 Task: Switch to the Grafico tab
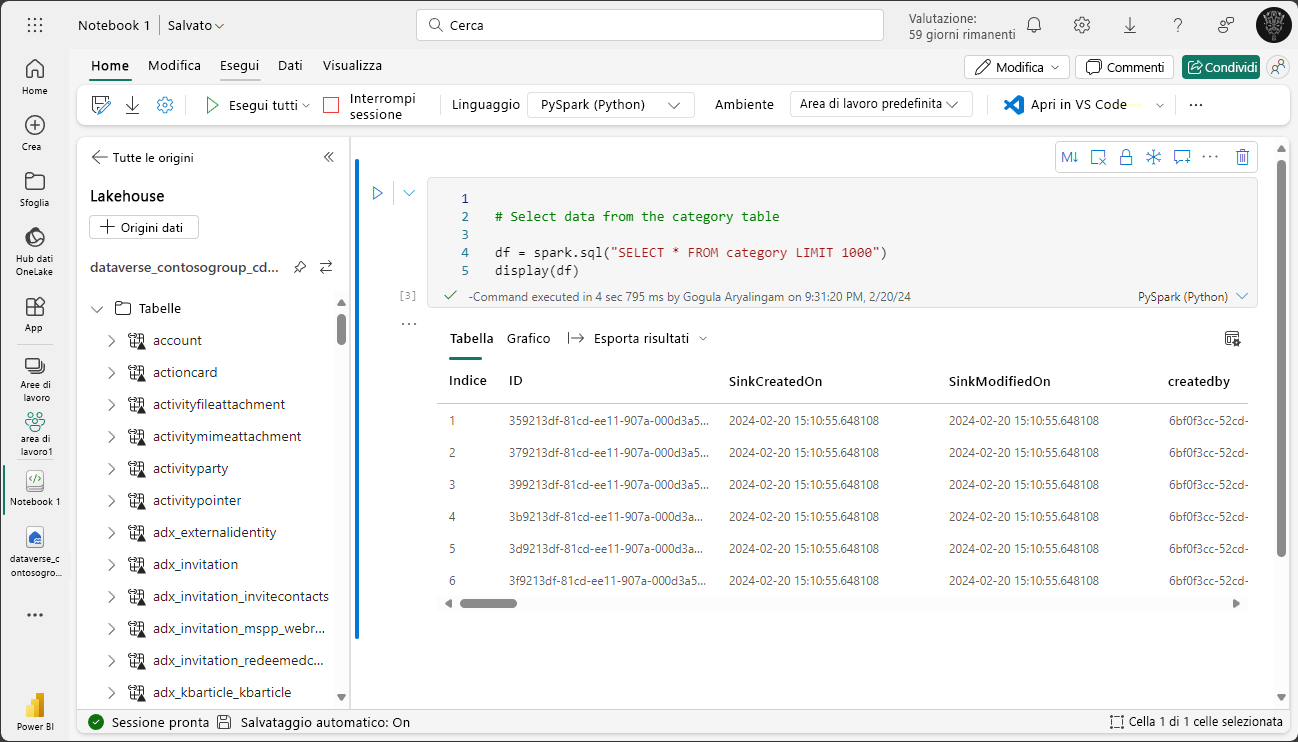pos(528,339)
